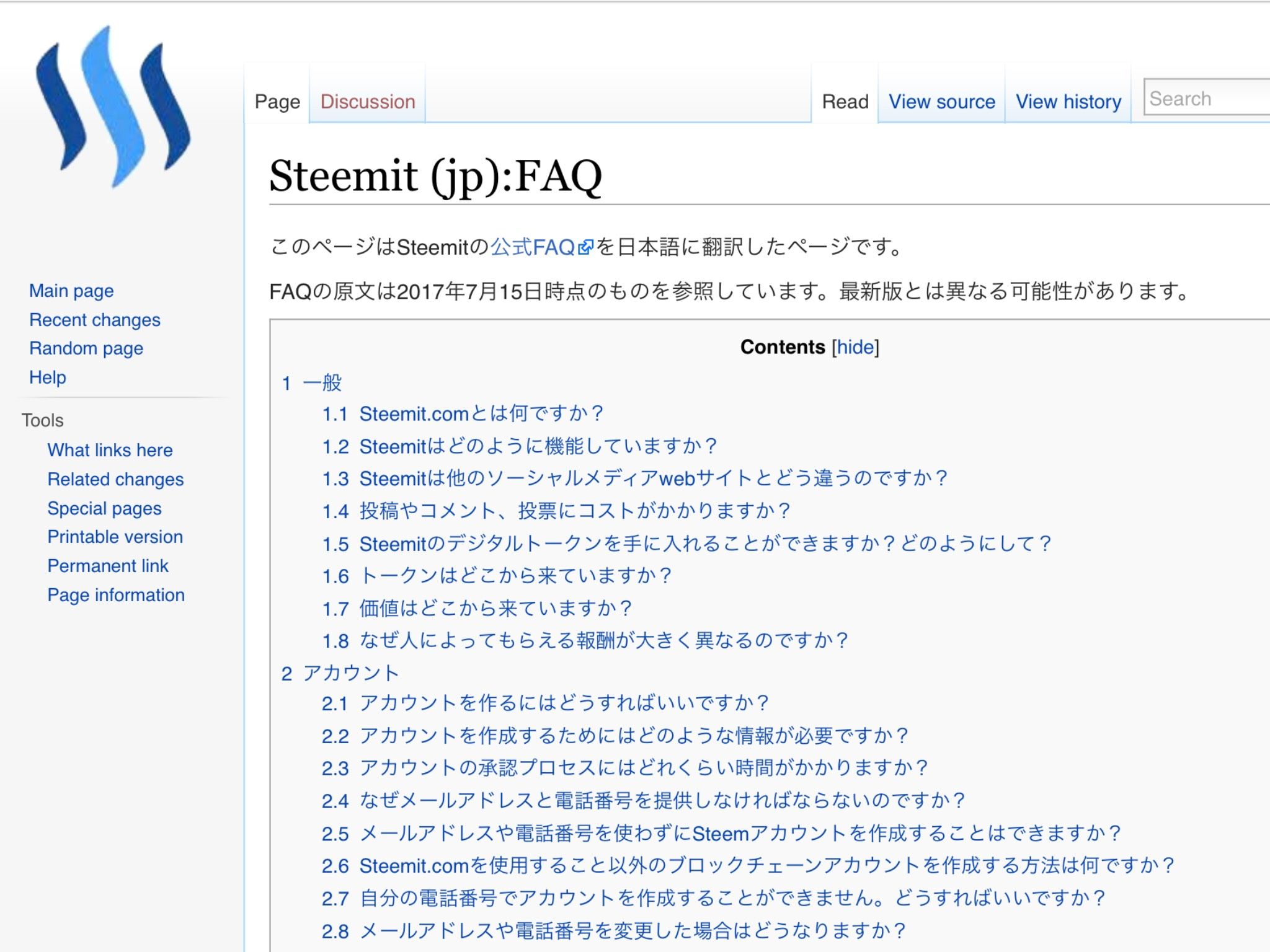This screenshot has width=1270, height=952.
Task: Open the Printable version
Action: tap(115, 537)
